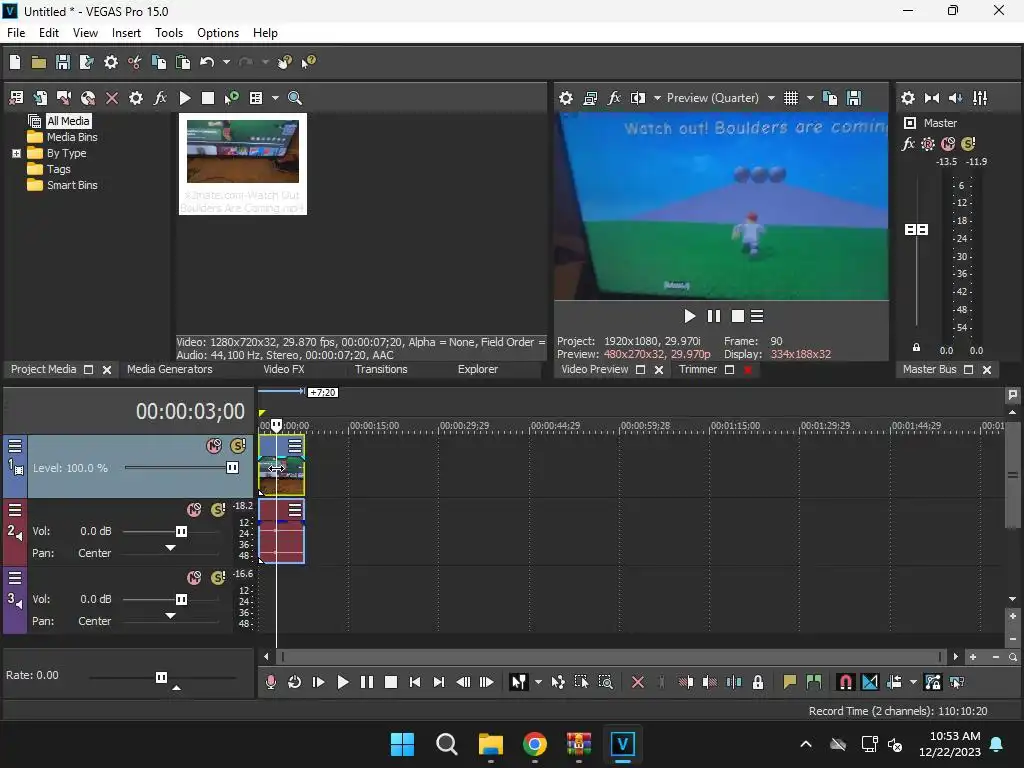
Task: Save the project with the floppy-disk icon
Action: (x=63, y=62)
